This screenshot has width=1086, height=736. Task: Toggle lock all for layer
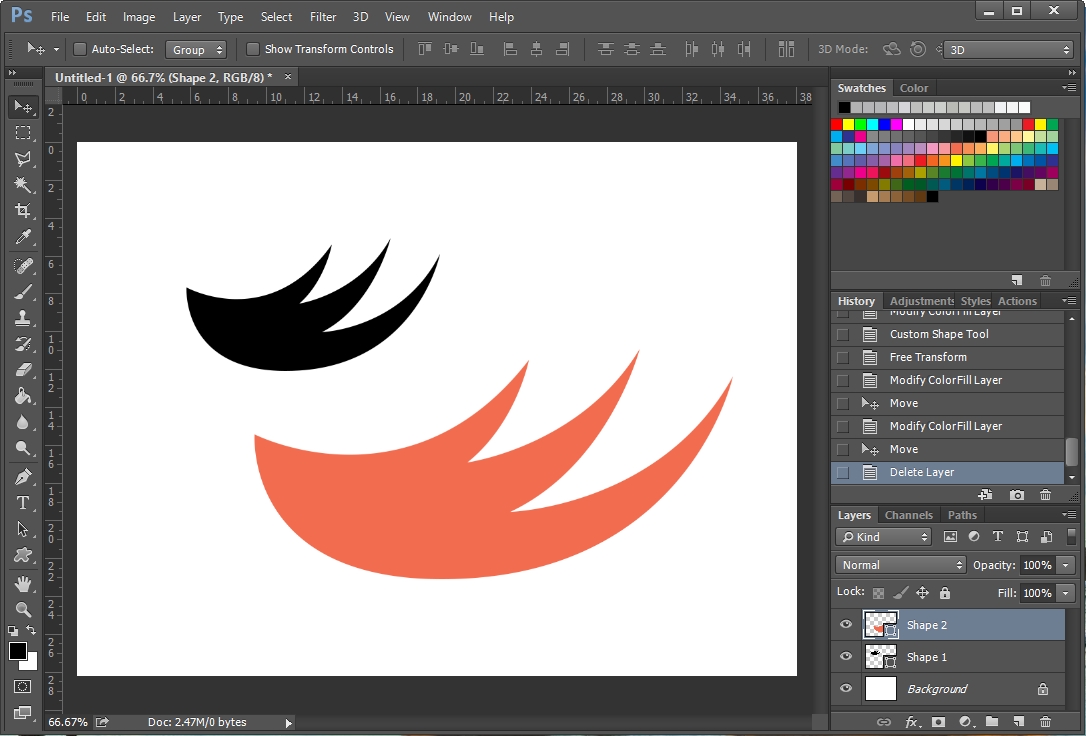coord(945,593)
